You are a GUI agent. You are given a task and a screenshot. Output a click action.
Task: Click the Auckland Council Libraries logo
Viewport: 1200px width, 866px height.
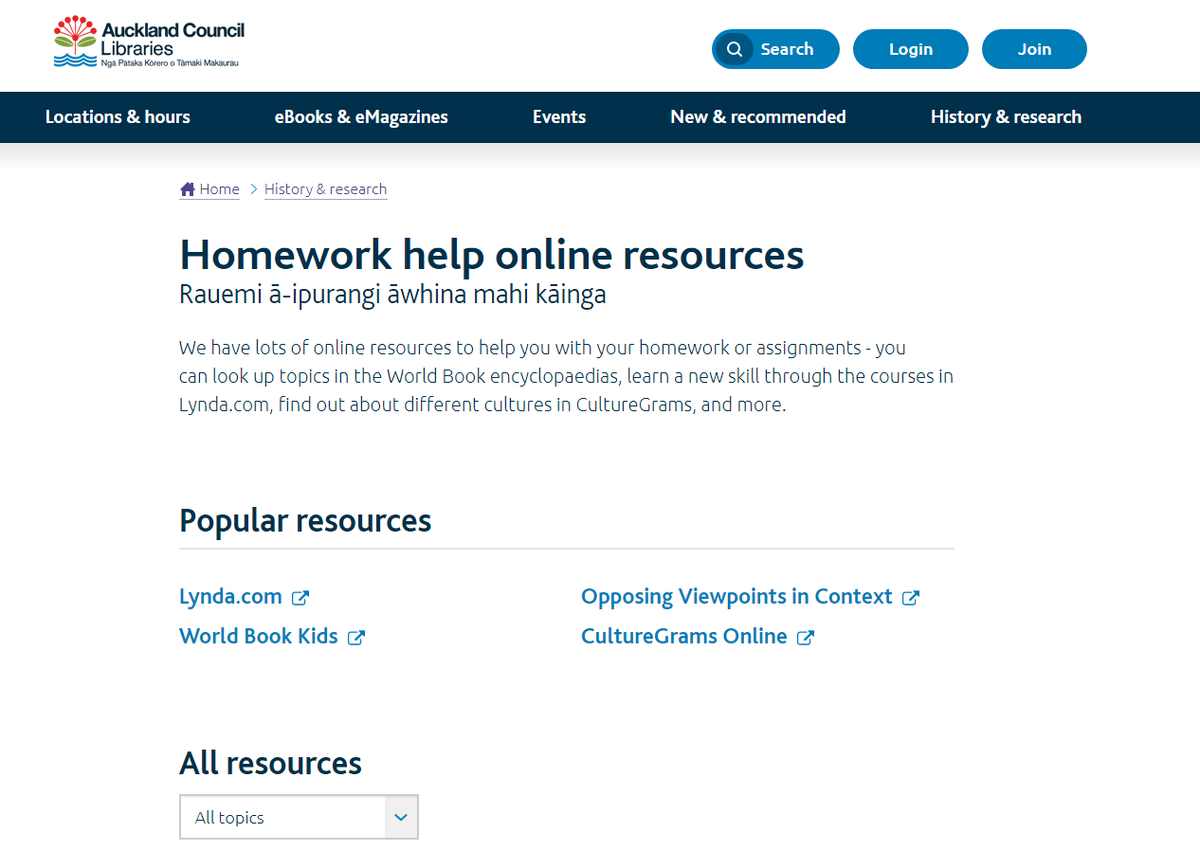click(149, 43)
